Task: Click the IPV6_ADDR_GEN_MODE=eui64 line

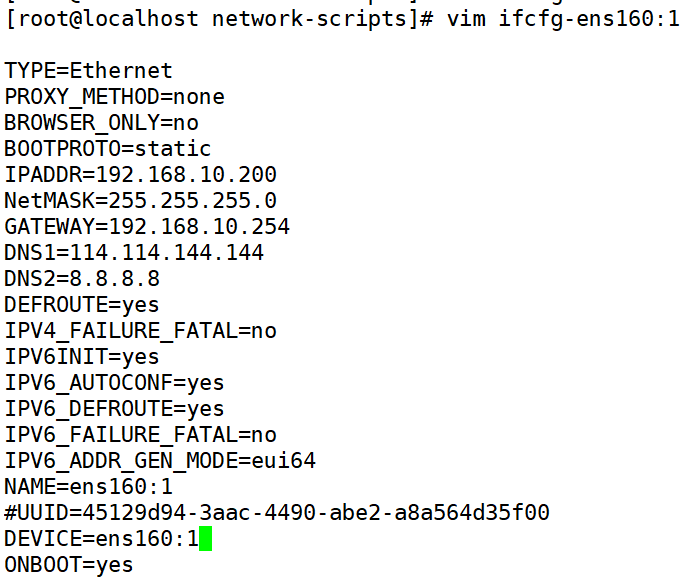Action: pos(160,461)
